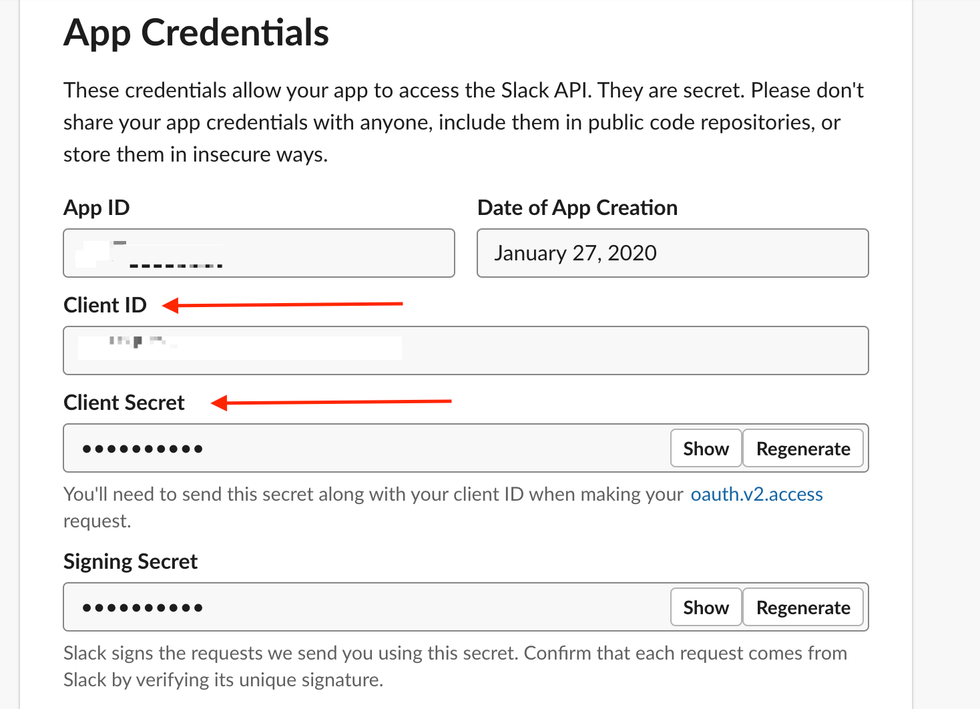
Task: Click the Slack request signing help text
Action: click(455, 666)
